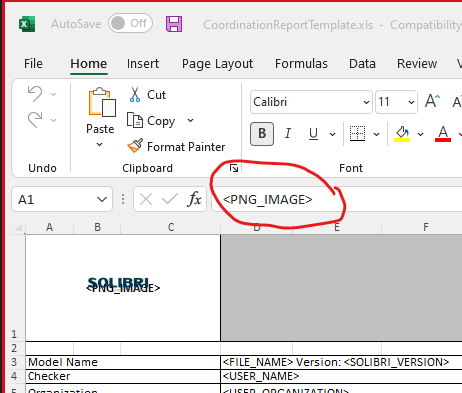The width and height of the screenshot is (462, 393).
Task: Click the purple Save icon
Action: pos(174,24)
